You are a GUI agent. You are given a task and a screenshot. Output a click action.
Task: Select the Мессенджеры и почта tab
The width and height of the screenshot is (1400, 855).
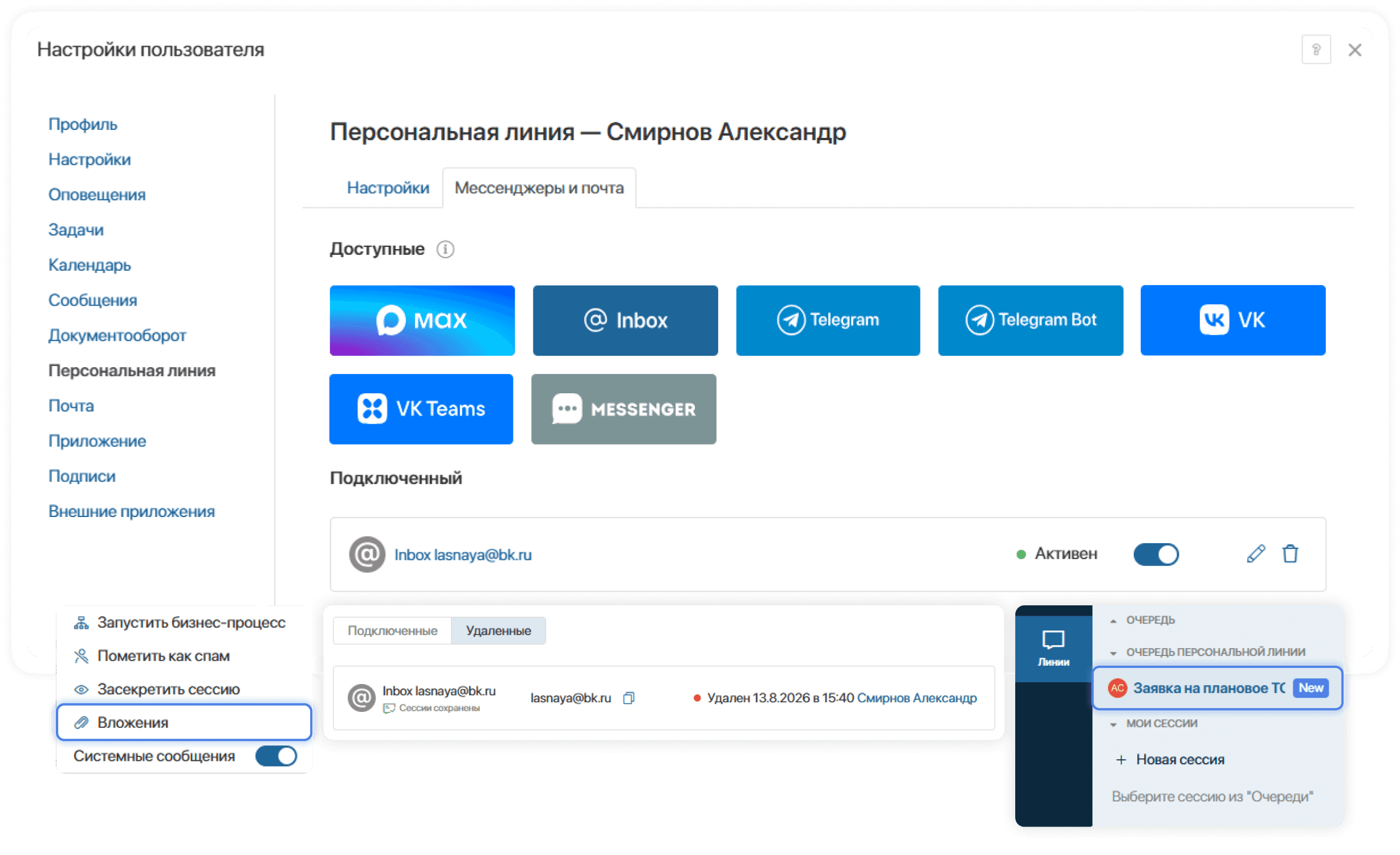539,188
